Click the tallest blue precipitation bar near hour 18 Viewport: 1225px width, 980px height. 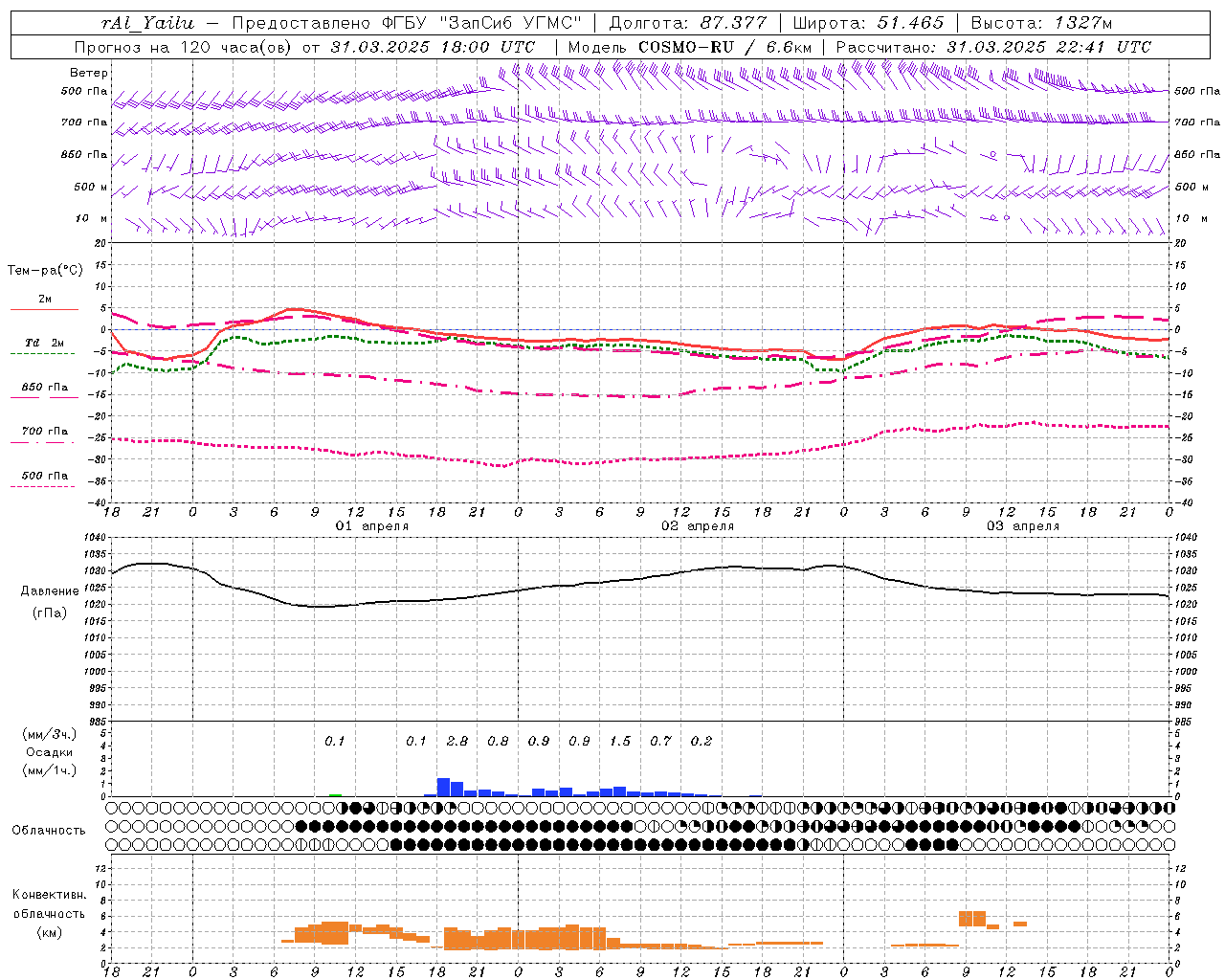444,787
